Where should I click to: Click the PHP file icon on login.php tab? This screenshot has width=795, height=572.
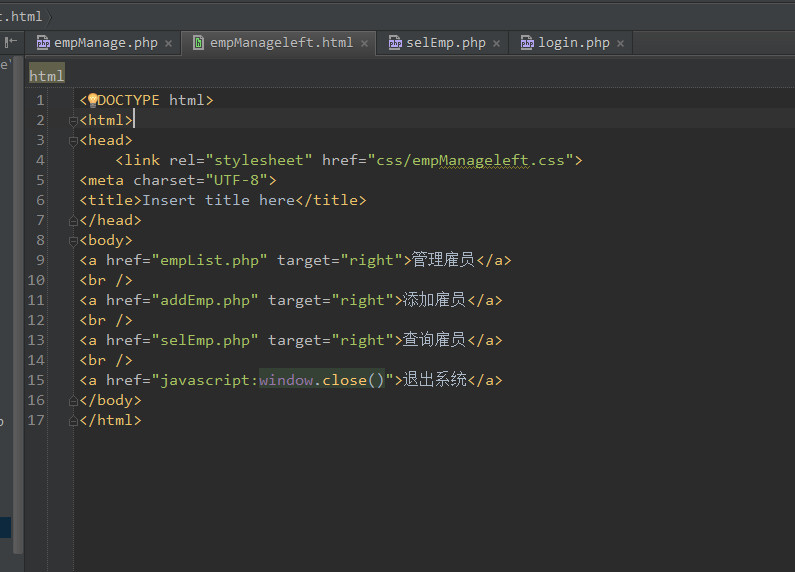[527, 43]
